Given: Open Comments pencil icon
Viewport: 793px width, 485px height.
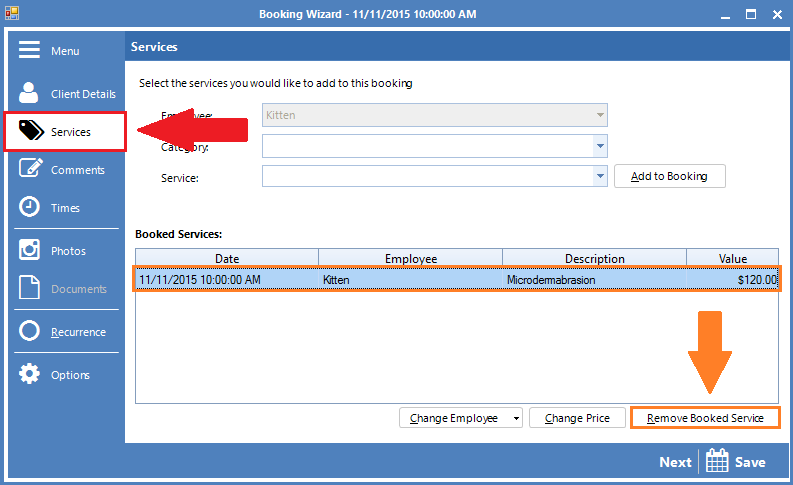Looking at the screenshot, I should click(x=30, y=170).
